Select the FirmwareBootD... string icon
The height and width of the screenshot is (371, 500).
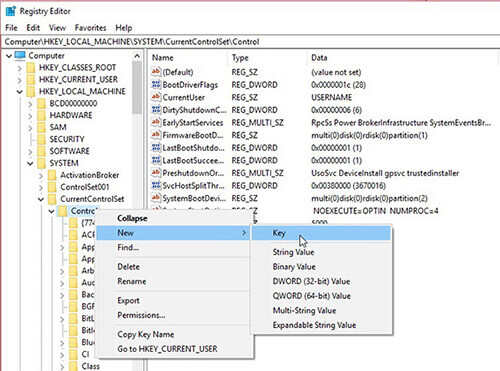pos(156,135)
